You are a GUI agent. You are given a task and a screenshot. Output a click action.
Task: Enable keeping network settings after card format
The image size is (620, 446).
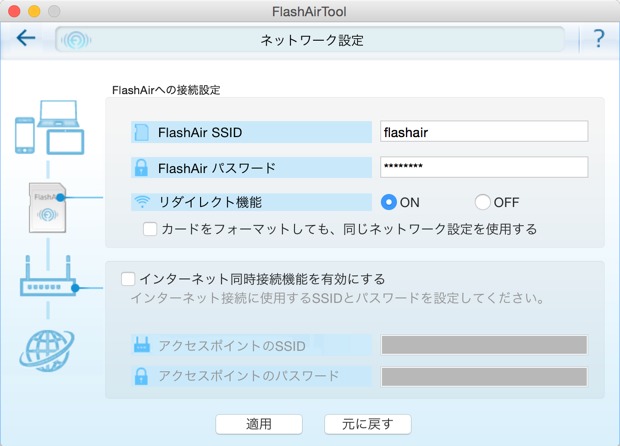point(150,229)
